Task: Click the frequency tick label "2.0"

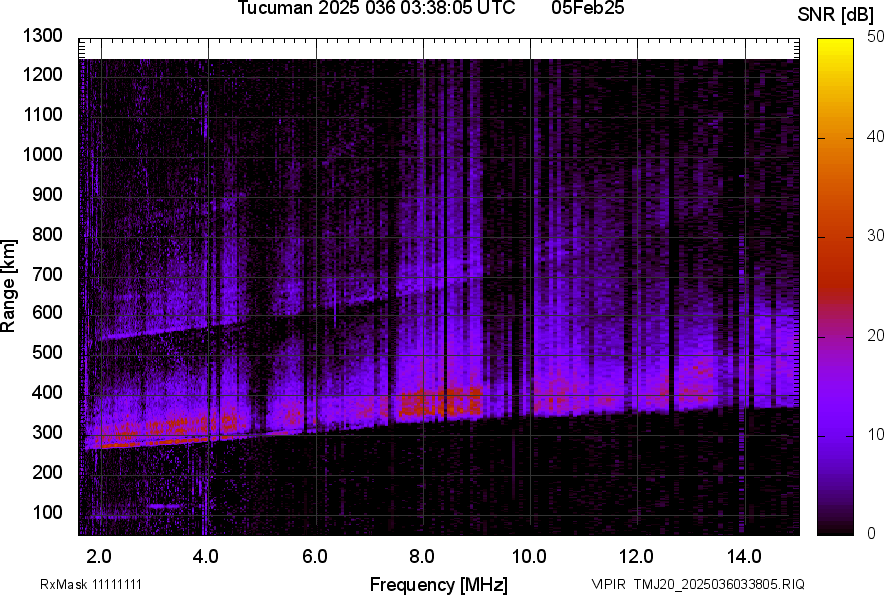Action: [x=99, y=557]
